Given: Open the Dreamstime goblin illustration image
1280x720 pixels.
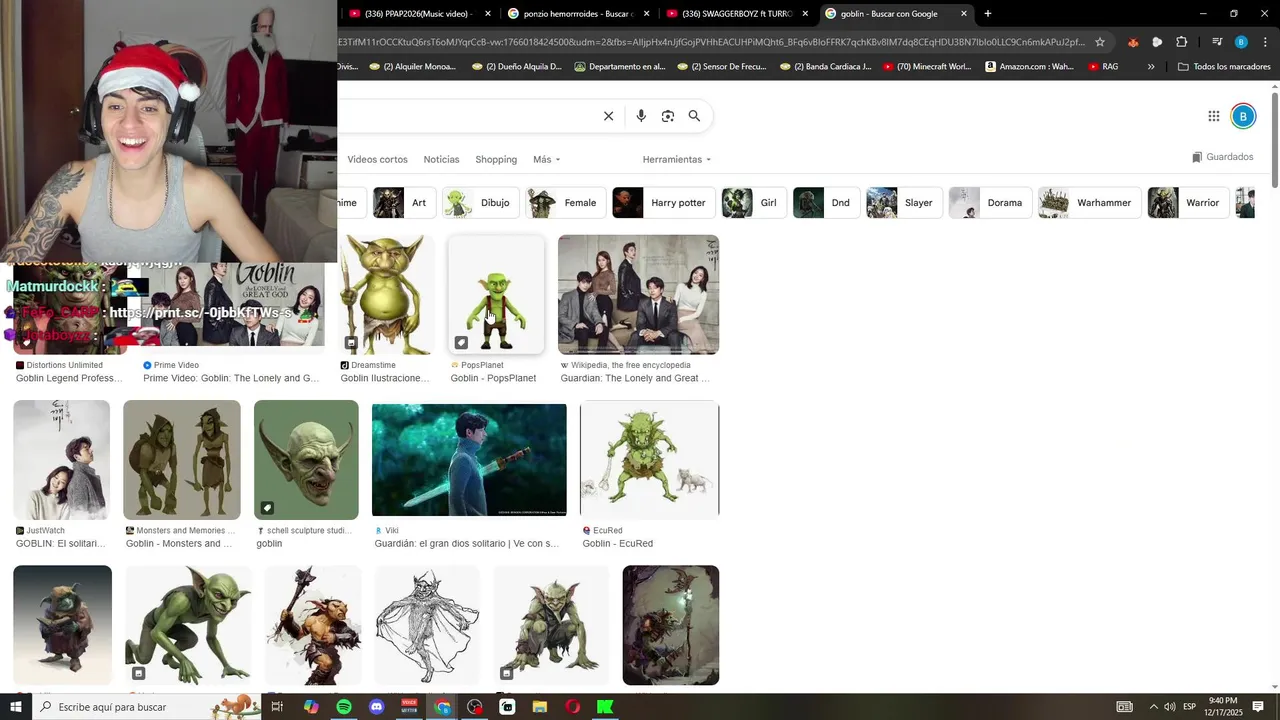Looking at the screenshot, I should pyautogui.click(x=387, y=295).
